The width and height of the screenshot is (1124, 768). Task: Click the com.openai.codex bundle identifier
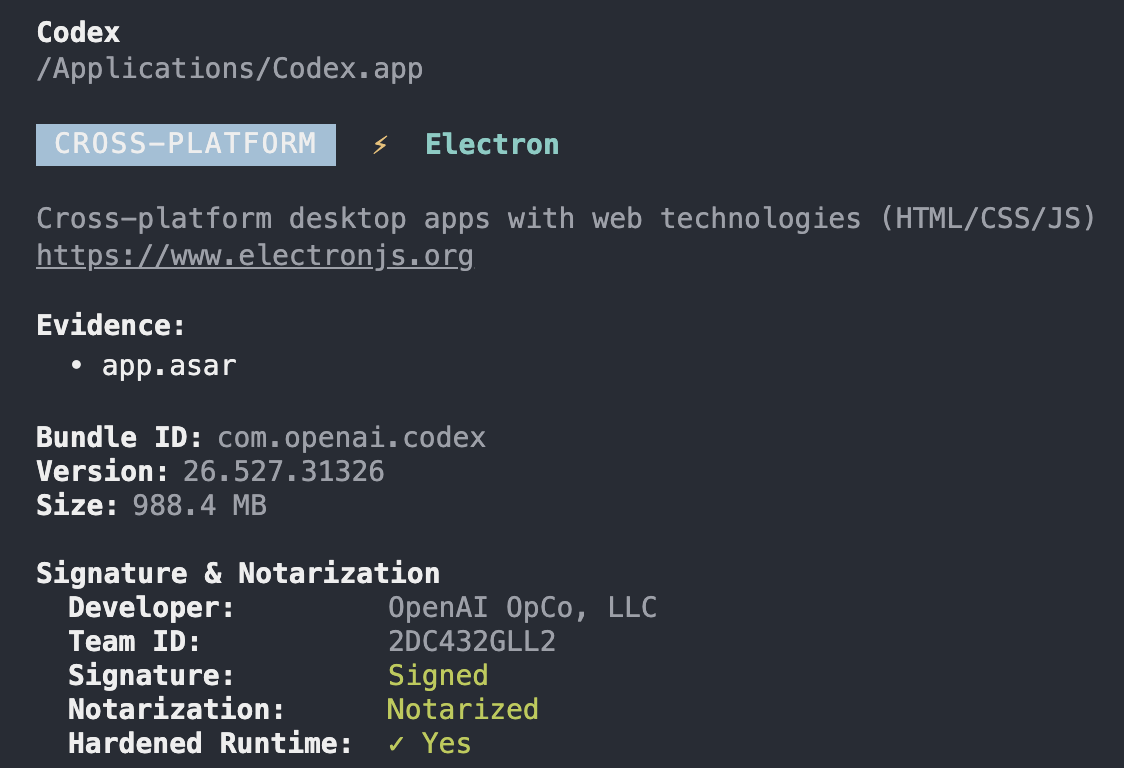(x=351, y=438)
